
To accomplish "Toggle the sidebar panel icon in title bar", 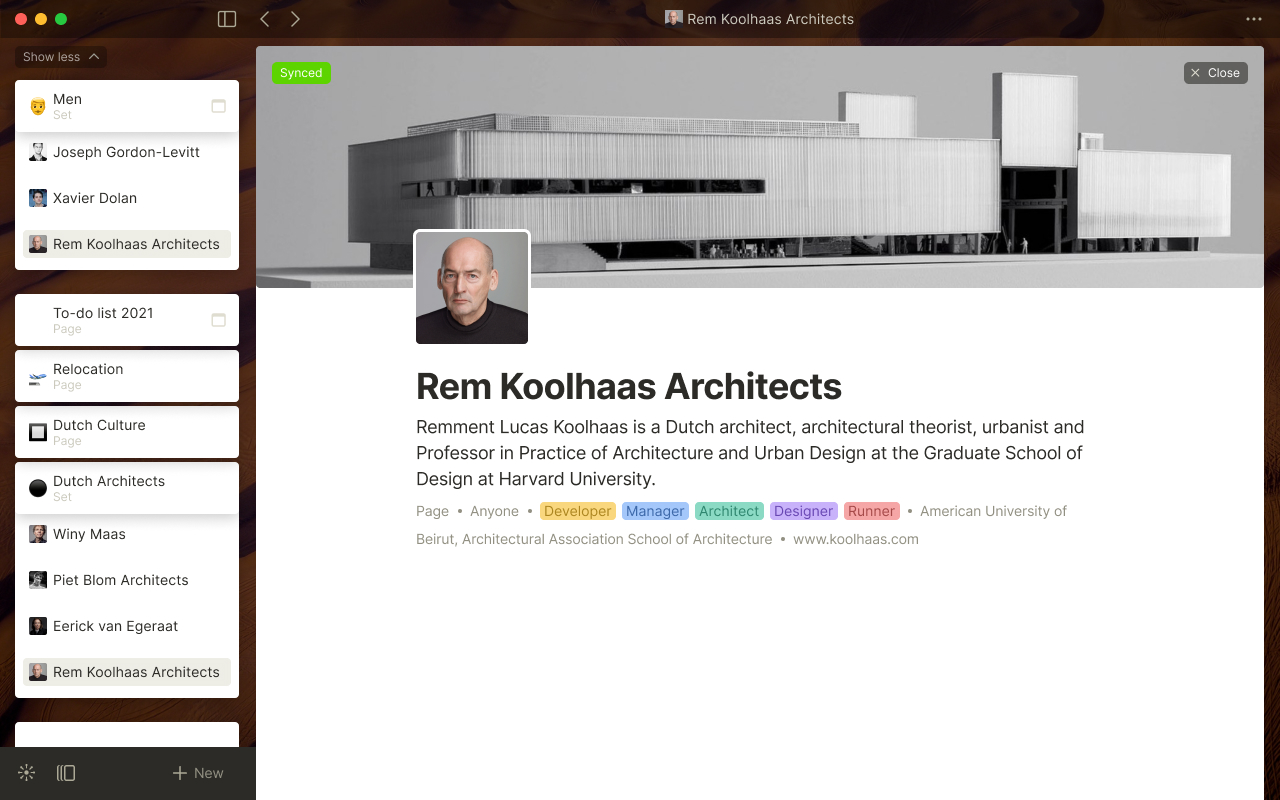I will 227,19.
